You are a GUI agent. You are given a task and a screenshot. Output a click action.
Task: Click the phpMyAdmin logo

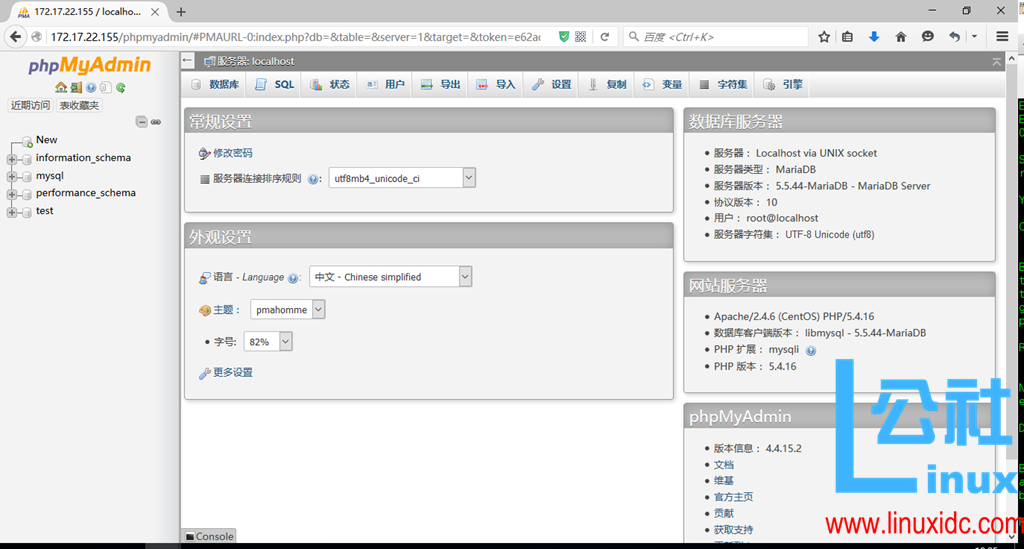click(89, 65)
